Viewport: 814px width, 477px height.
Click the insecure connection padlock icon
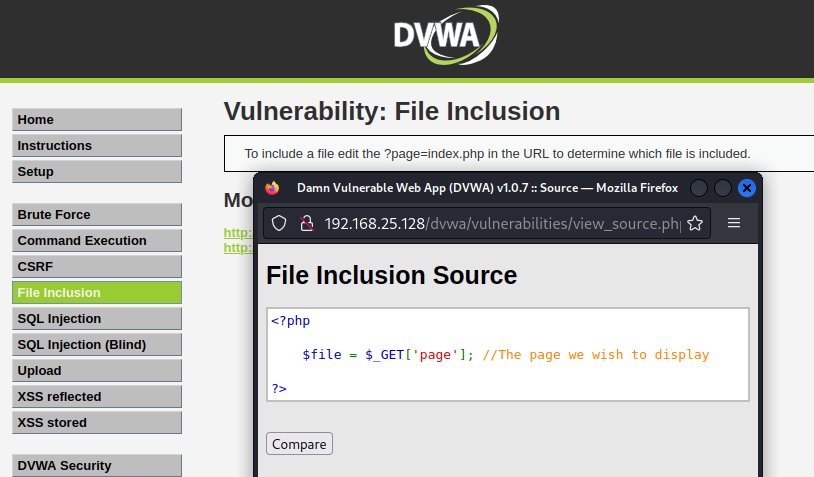coord(307,223)
